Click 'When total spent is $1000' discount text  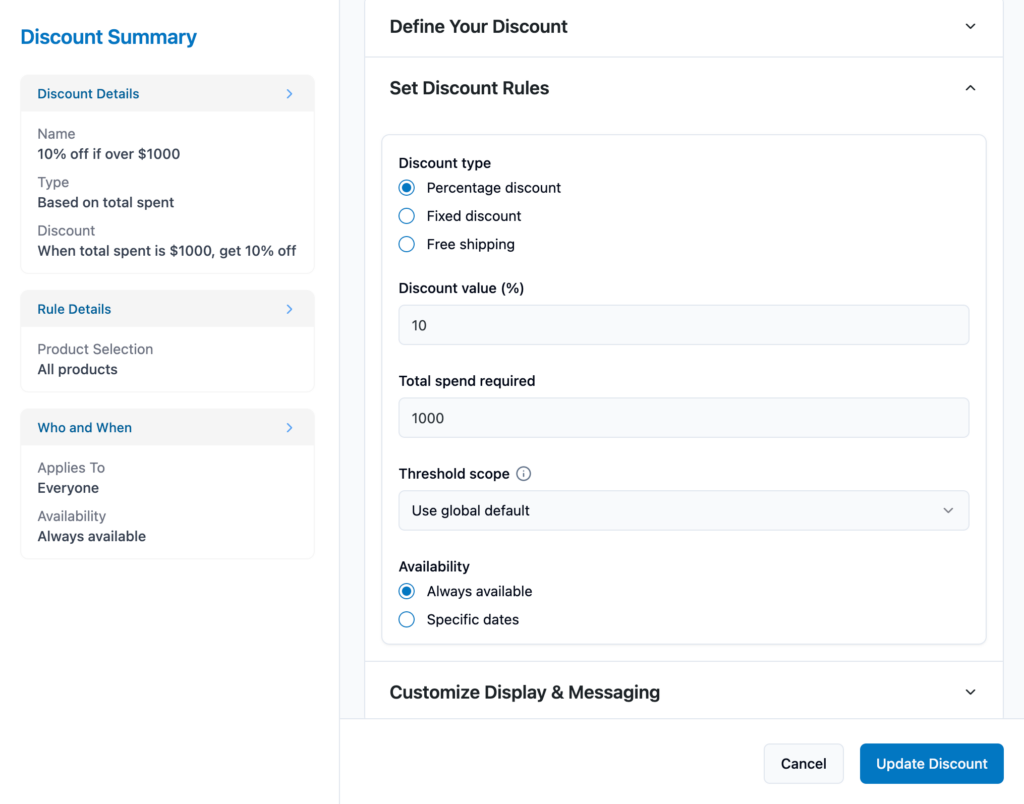[167, 251]
